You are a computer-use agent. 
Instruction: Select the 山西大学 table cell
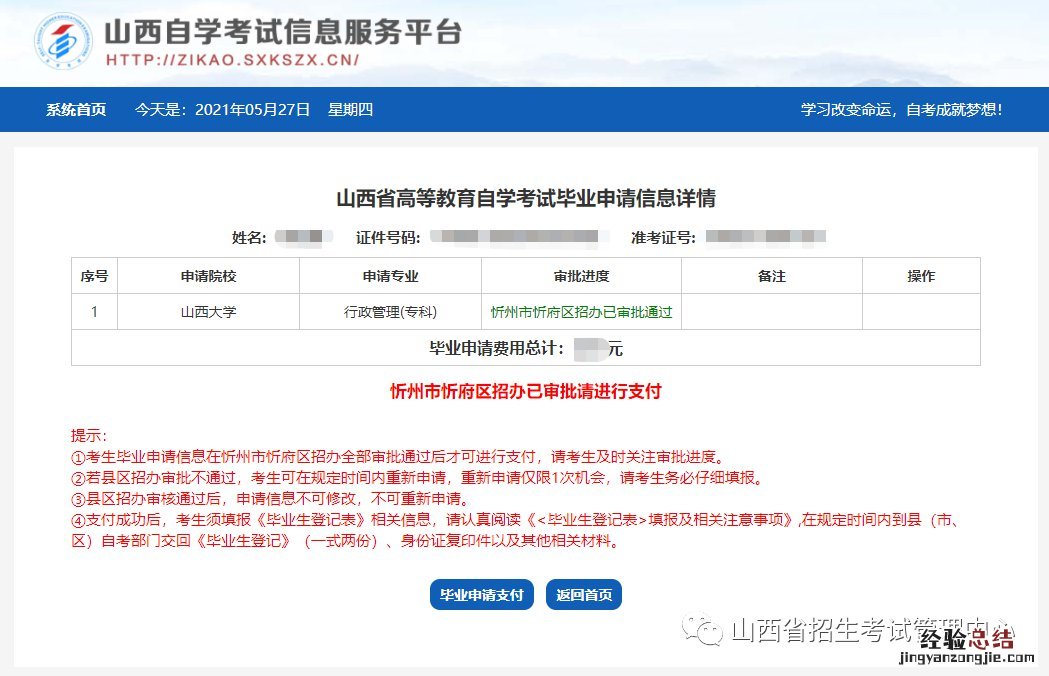point(208,312)
